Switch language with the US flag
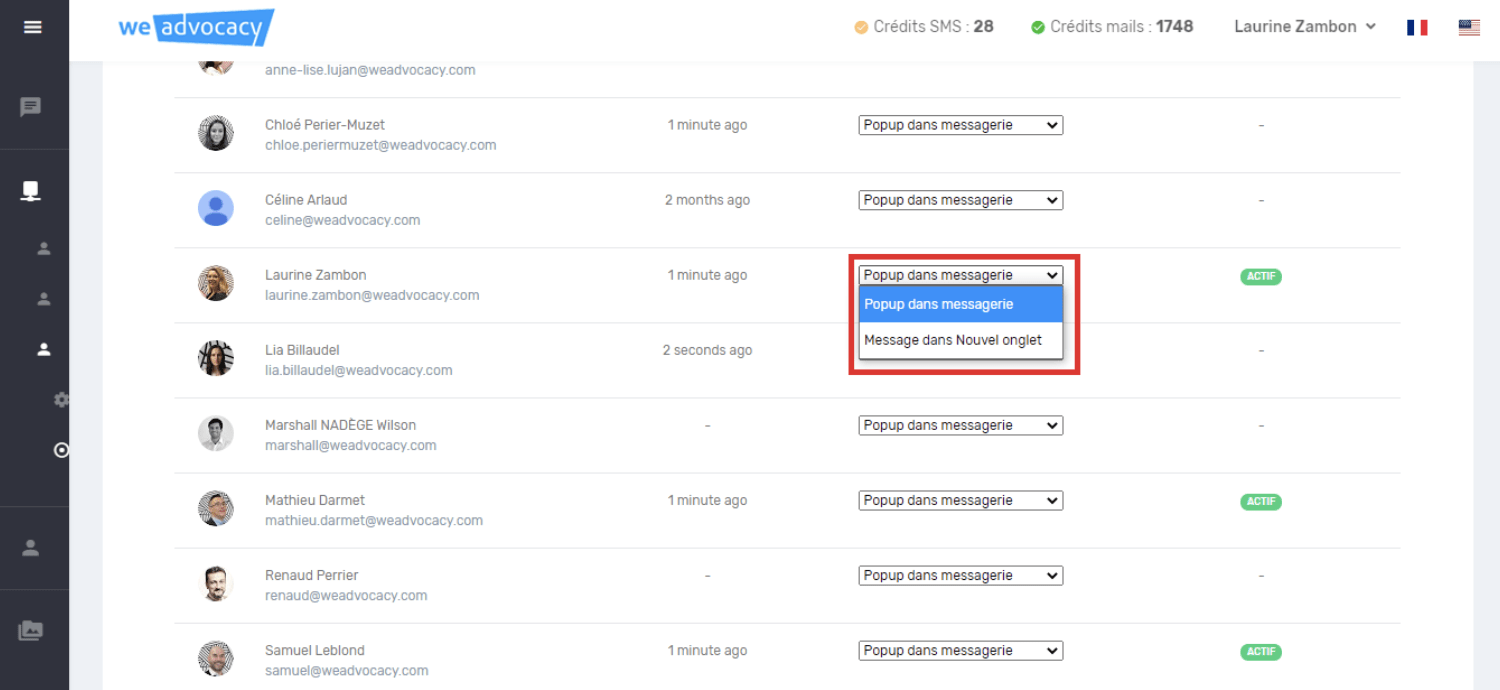 click(1469, 27)
